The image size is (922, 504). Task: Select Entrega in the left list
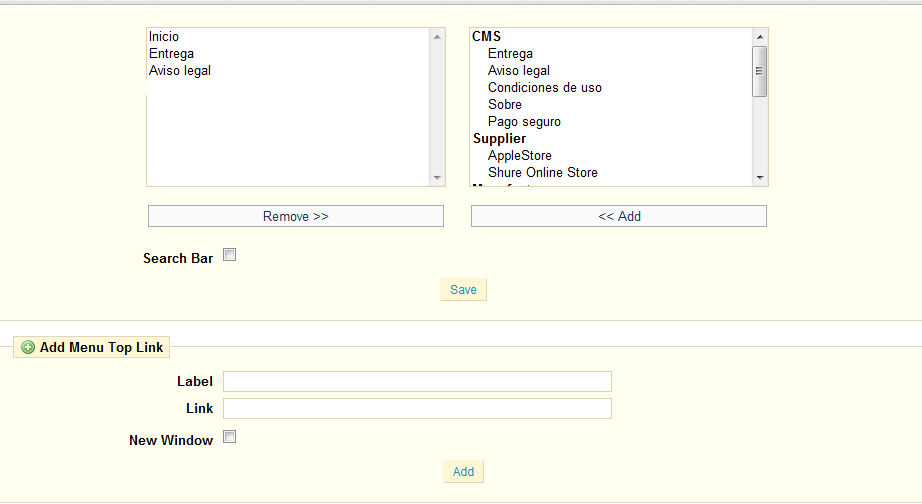pyautogui.click(x=171, y=54)
